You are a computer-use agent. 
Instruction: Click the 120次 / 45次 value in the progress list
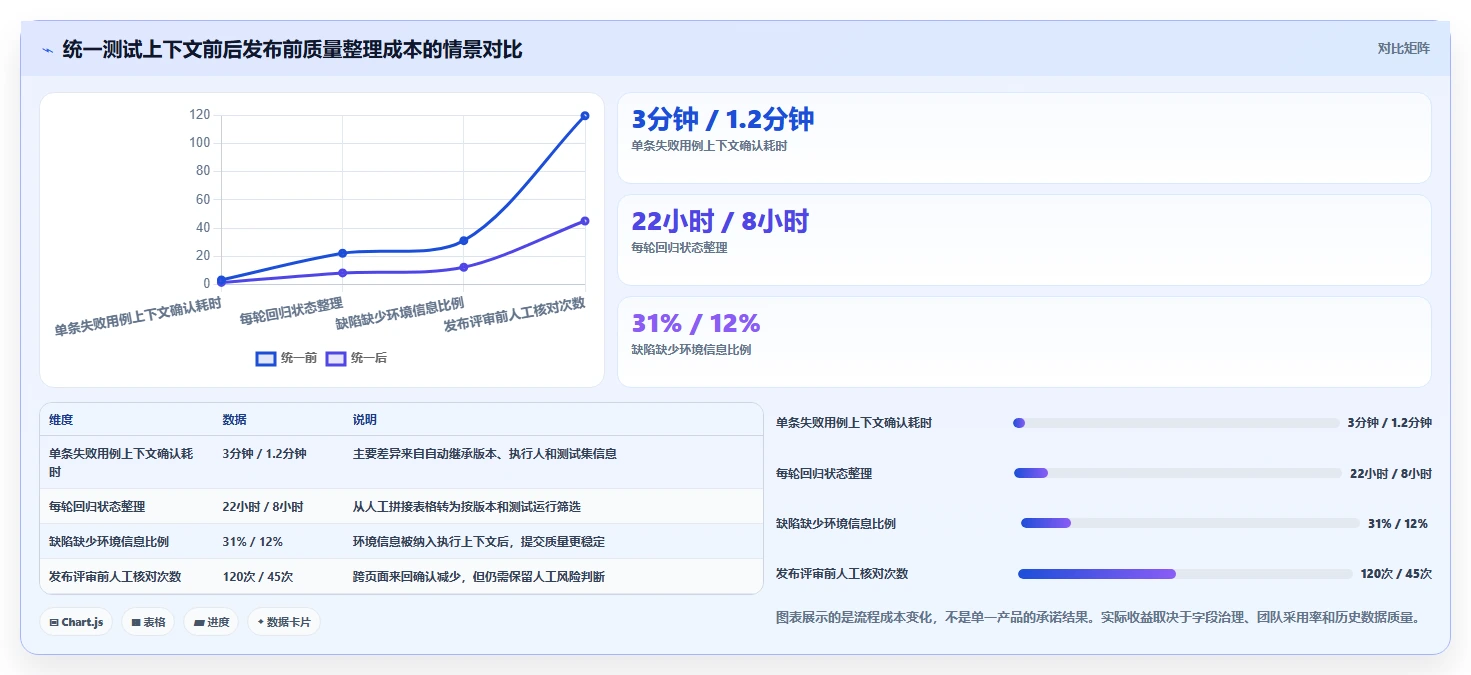coord(1396,574)
